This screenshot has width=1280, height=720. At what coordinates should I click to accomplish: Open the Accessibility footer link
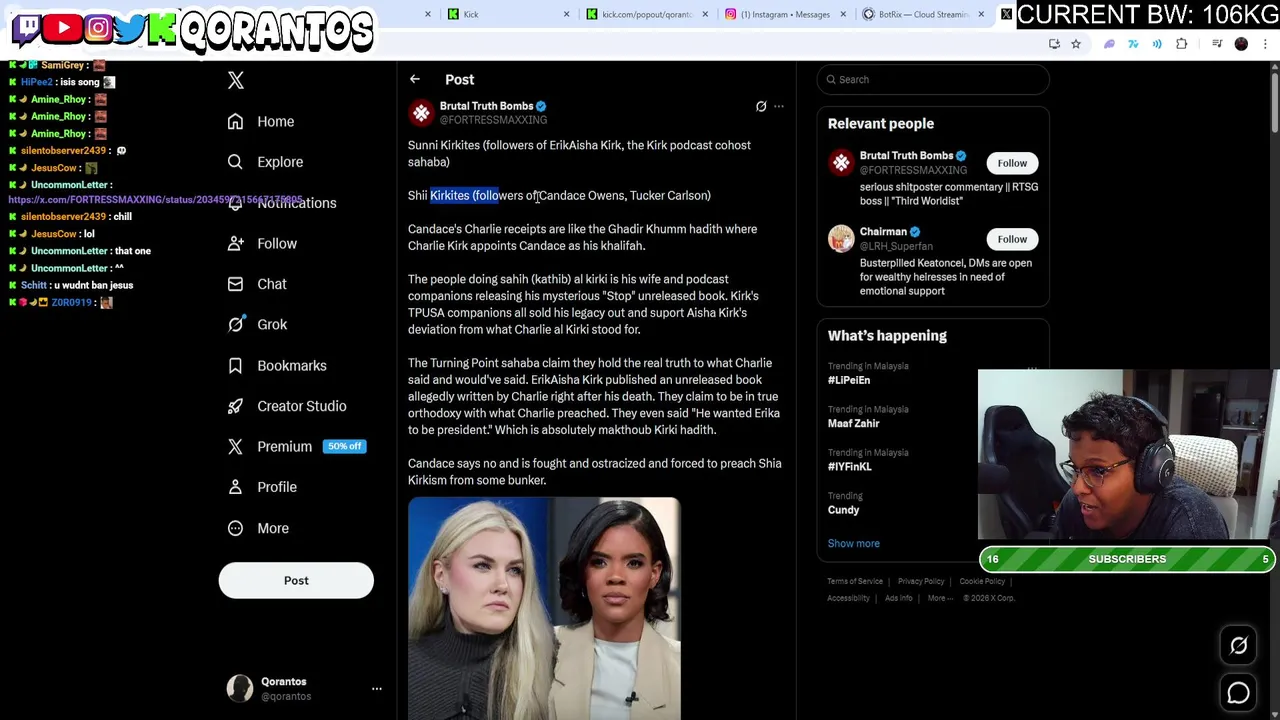[x=848, y=598]
